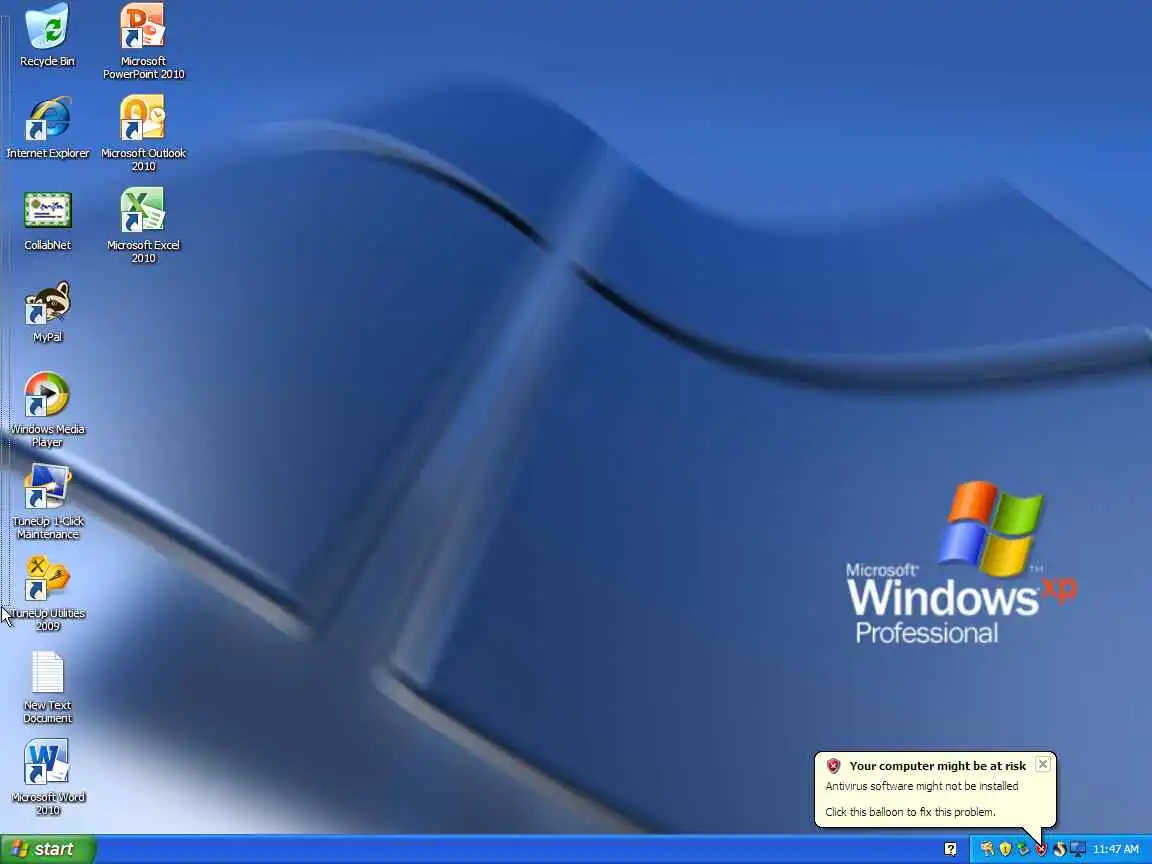Click the first tray icon left of yellow shield

point(987,849)
